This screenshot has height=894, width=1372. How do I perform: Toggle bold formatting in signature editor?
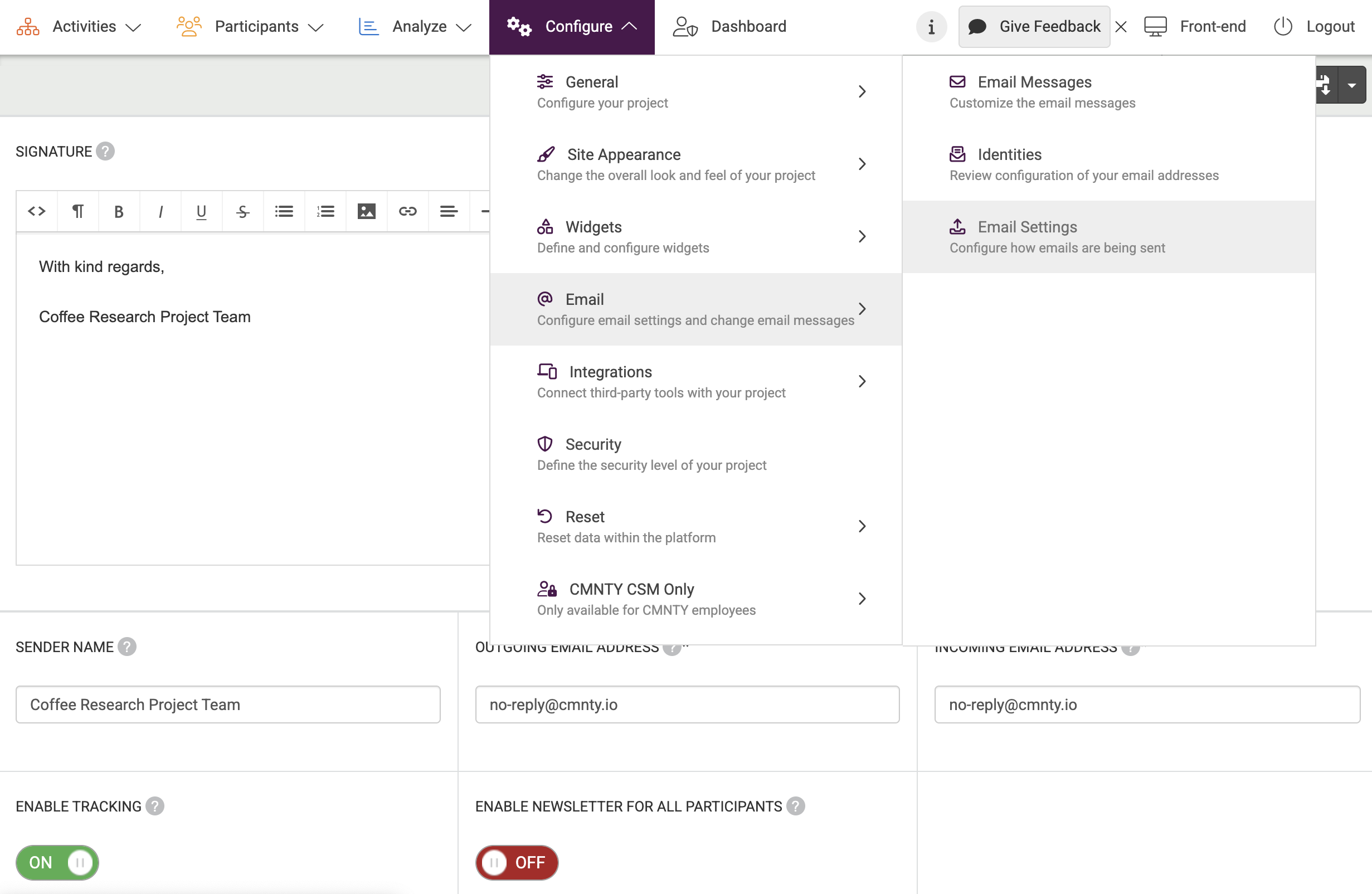[119, 212]
